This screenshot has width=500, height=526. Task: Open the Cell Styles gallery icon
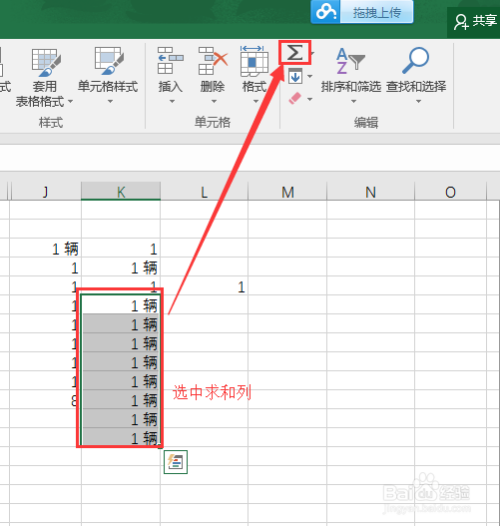click(109, 61)
